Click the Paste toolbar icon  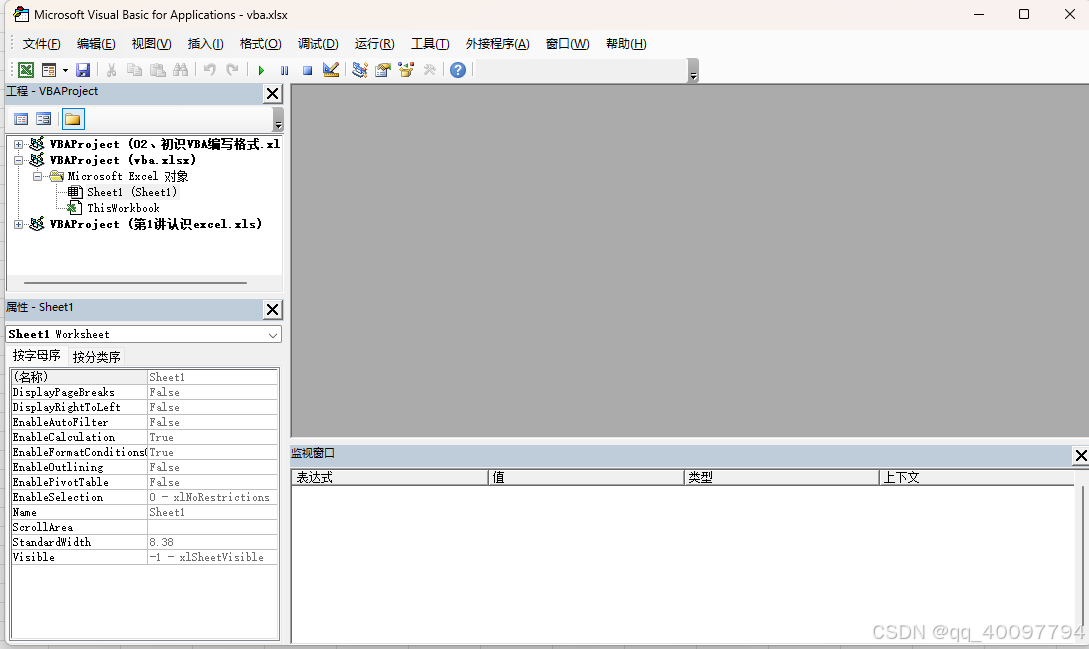(x=158, y=69)
